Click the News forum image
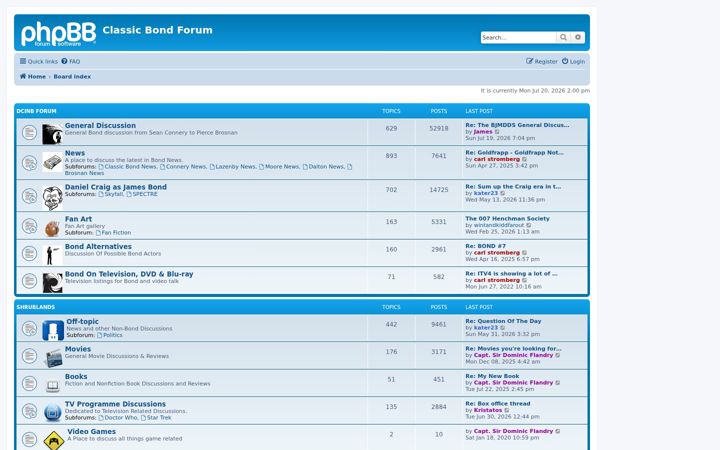Screen dimensions: 720x450 52,162
